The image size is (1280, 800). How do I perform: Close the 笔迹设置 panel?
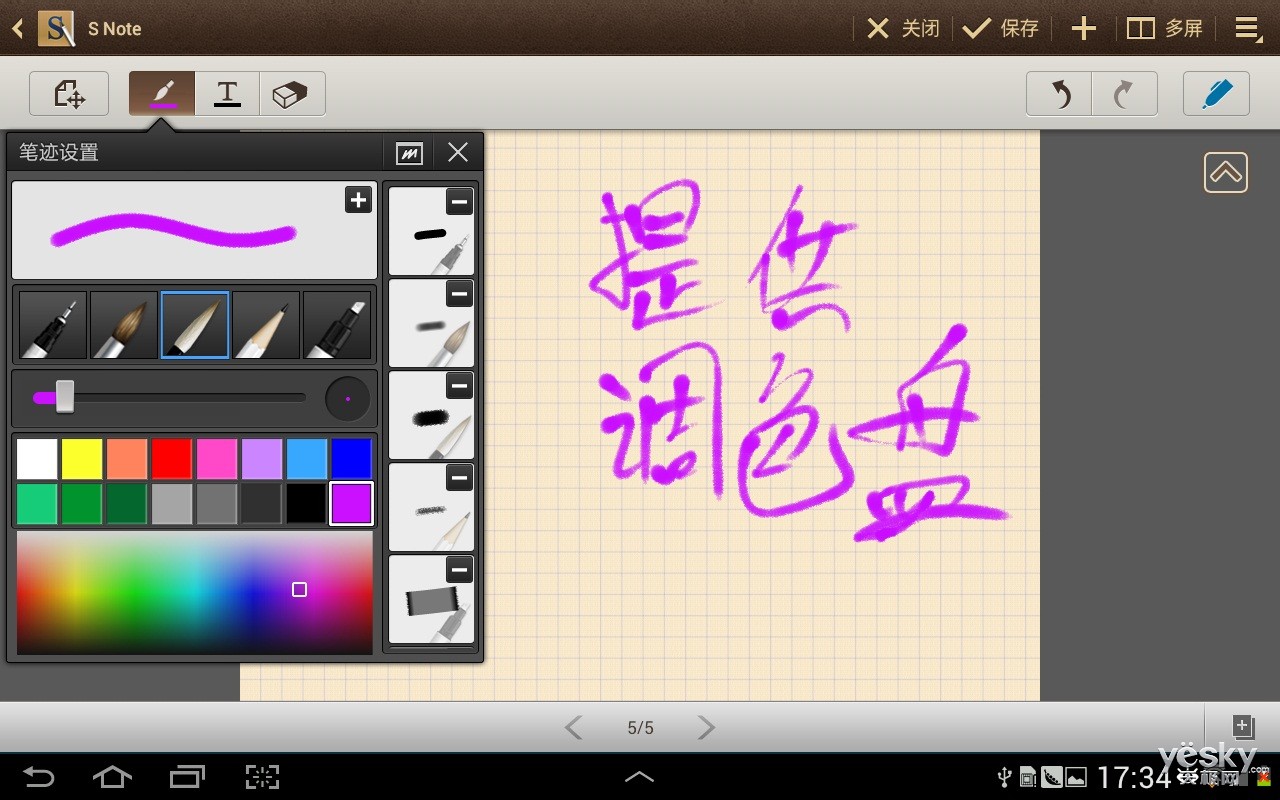[458, 152]
